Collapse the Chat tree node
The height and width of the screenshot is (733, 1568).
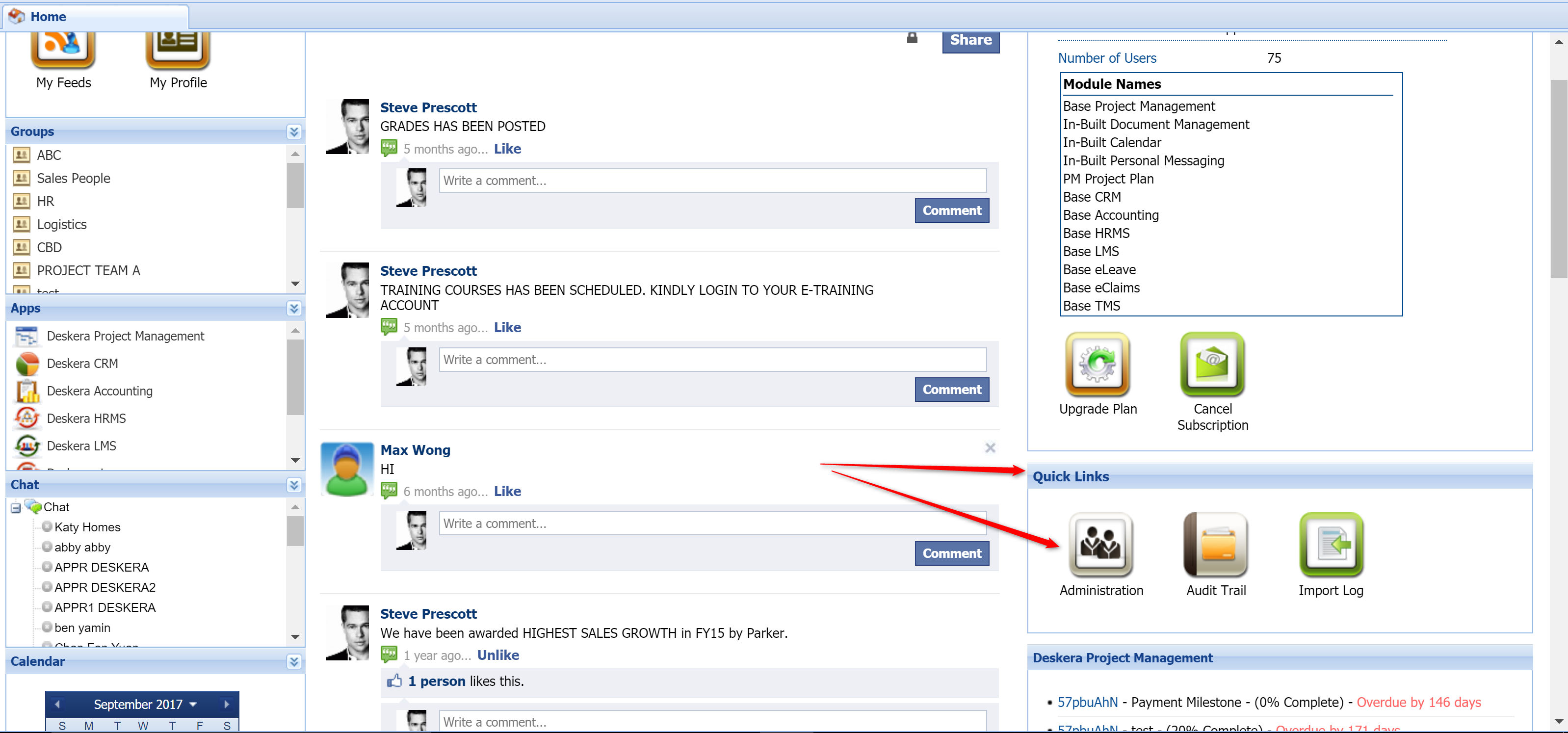click(16, 508)
